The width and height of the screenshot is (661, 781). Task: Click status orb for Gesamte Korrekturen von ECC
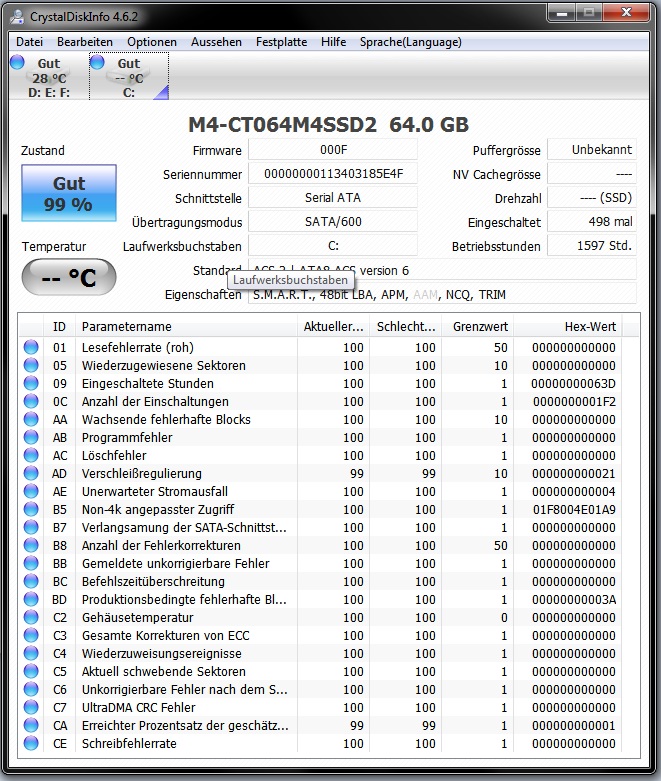point(31,635)
